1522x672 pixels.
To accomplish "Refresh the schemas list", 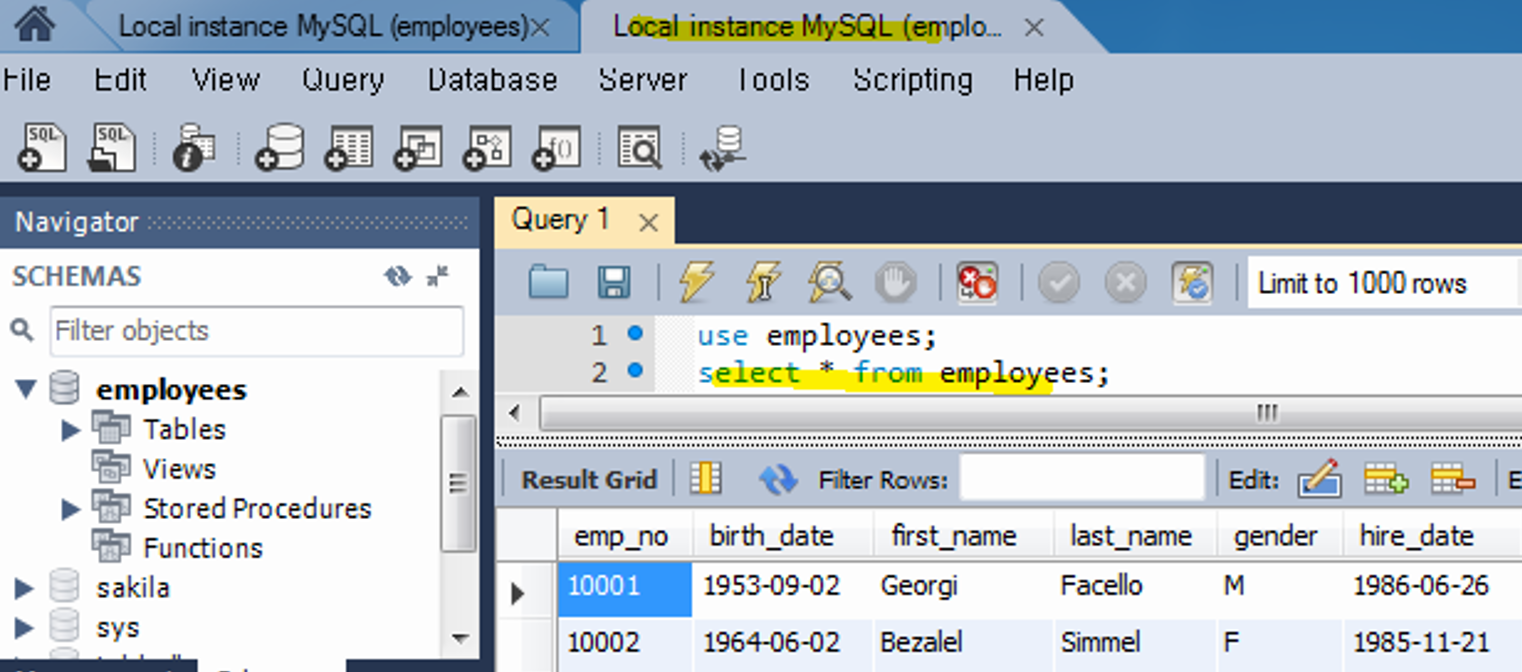I will pos(398,276).
